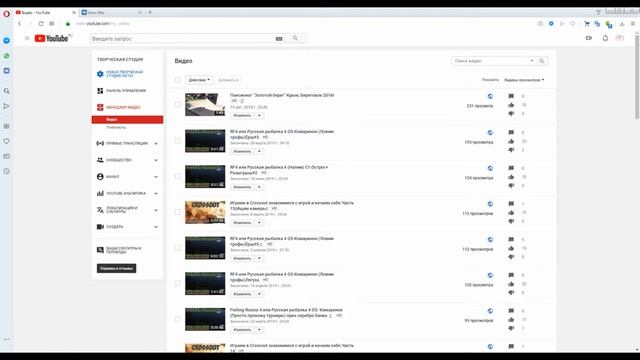640x360 pixels.
Task: Open the account avatar menu
Action: click(620, 38)
